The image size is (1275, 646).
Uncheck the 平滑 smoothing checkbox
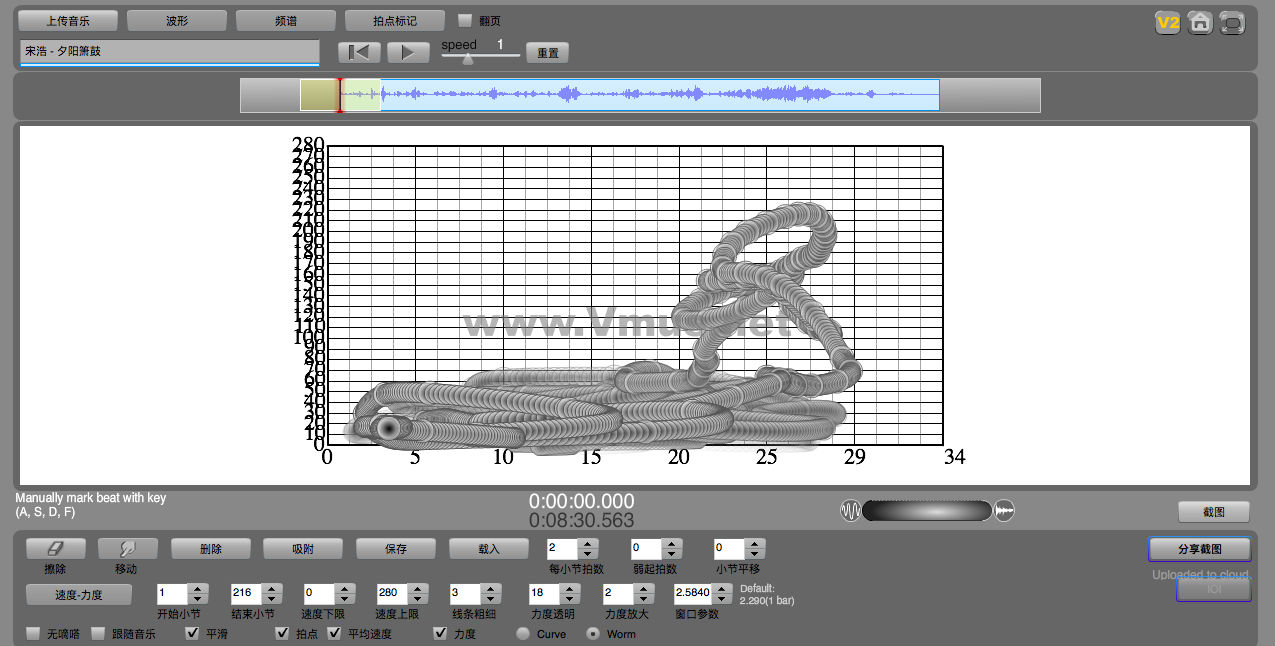click(193, 633)
